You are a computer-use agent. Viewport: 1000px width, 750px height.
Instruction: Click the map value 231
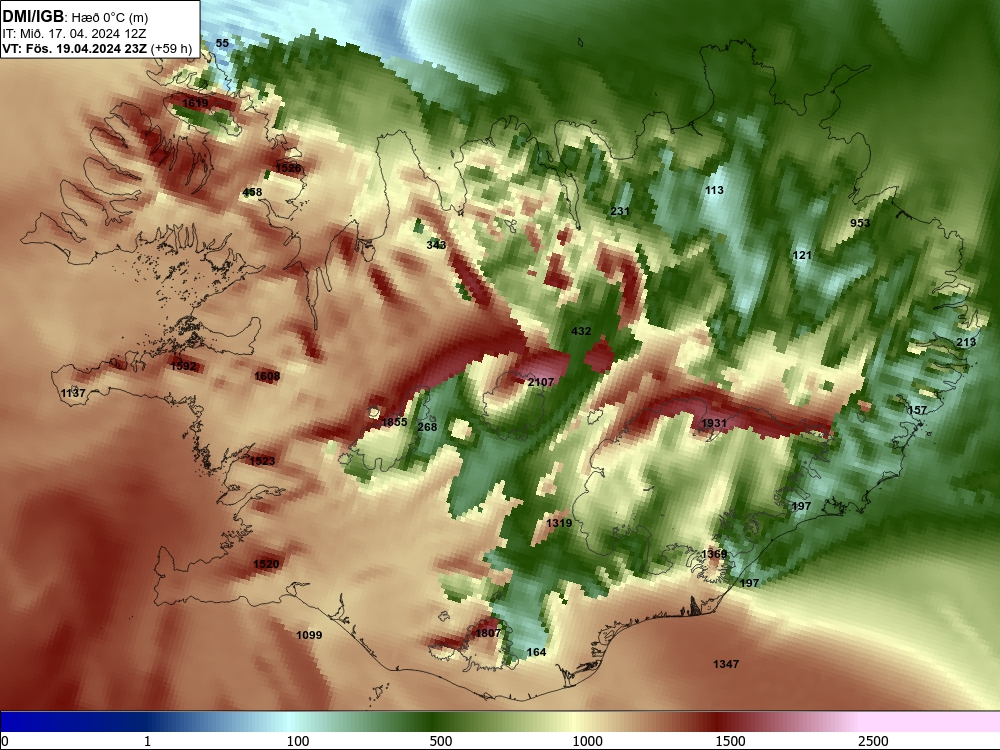[620, 212]
